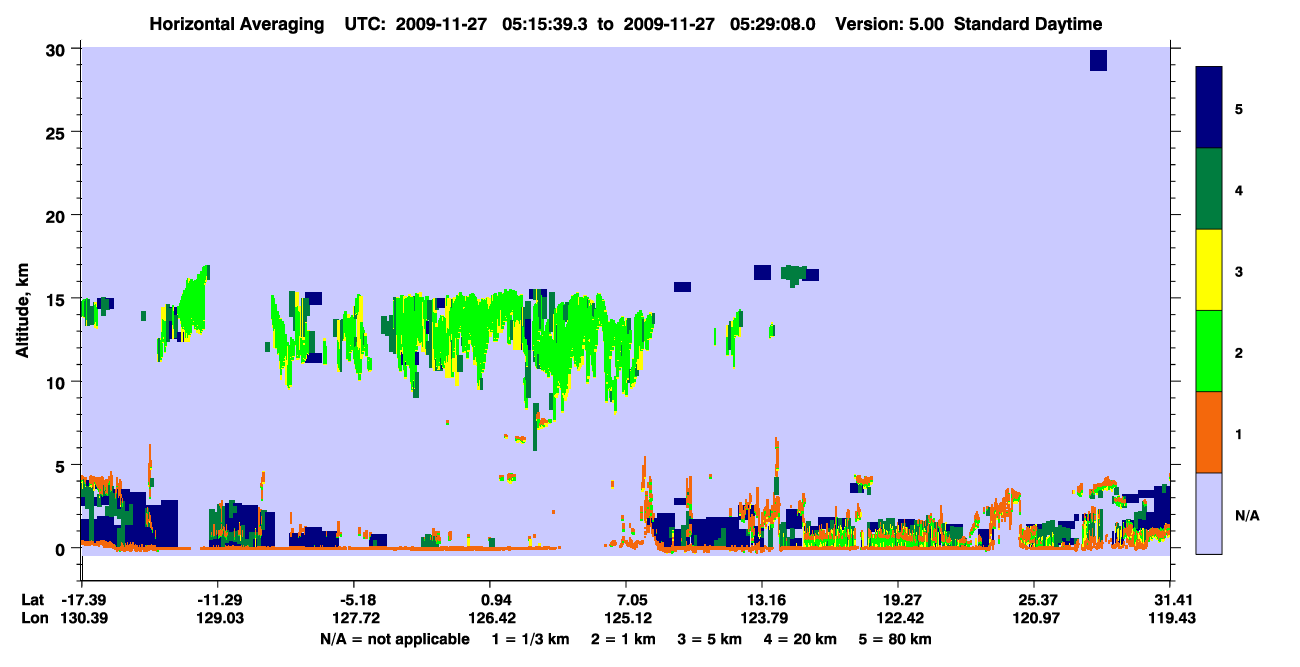
Task: Click the dark green colorbar segment labeled 4
Action: pos(1209,189)
